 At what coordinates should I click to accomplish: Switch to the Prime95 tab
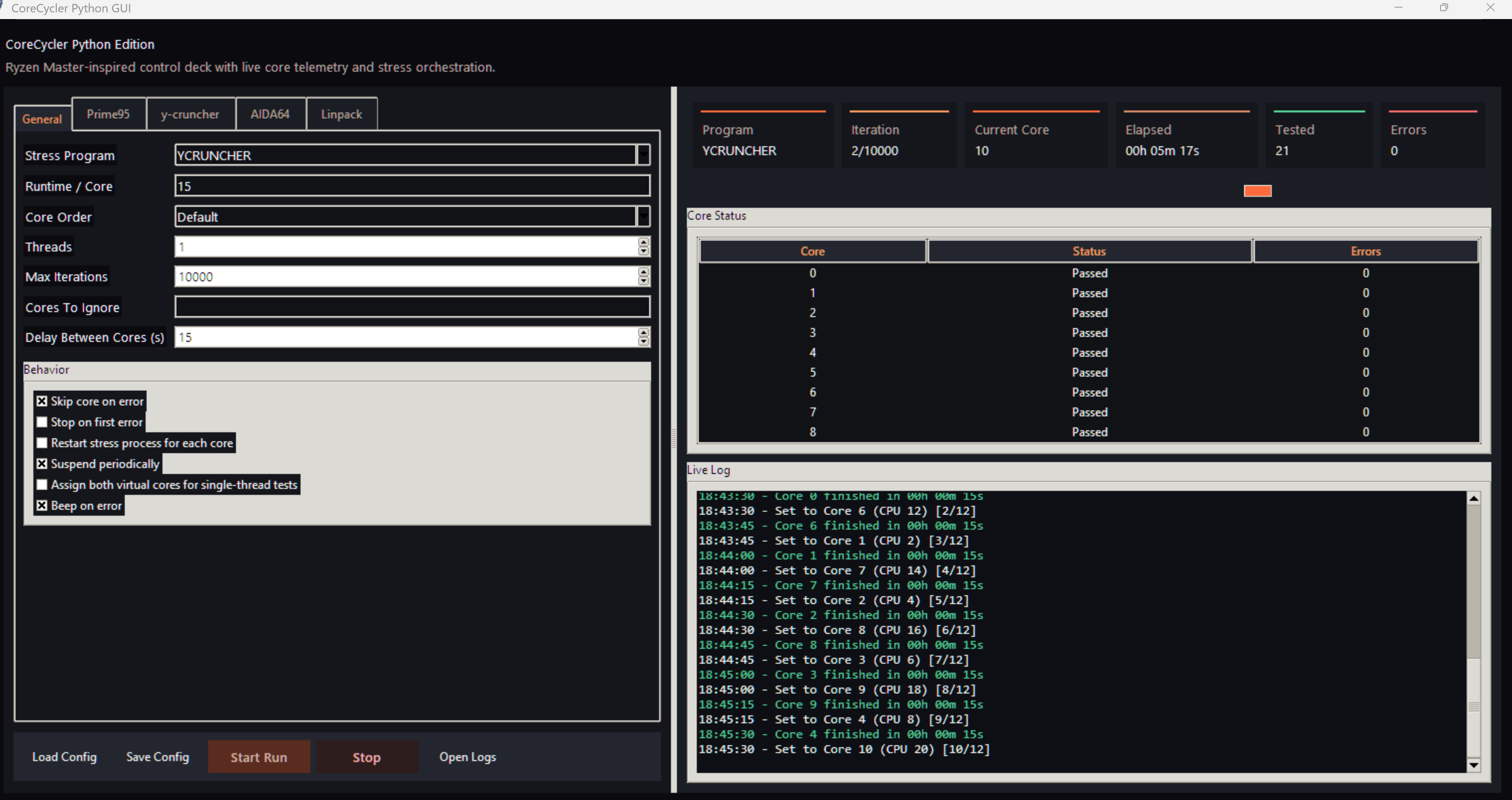pyautogui.click(x=108, y=114)
